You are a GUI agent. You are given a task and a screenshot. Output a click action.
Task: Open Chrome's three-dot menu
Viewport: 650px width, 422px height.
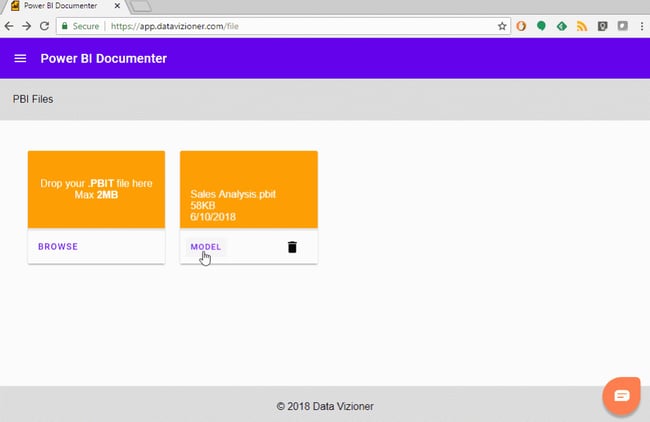pos(642,26)
